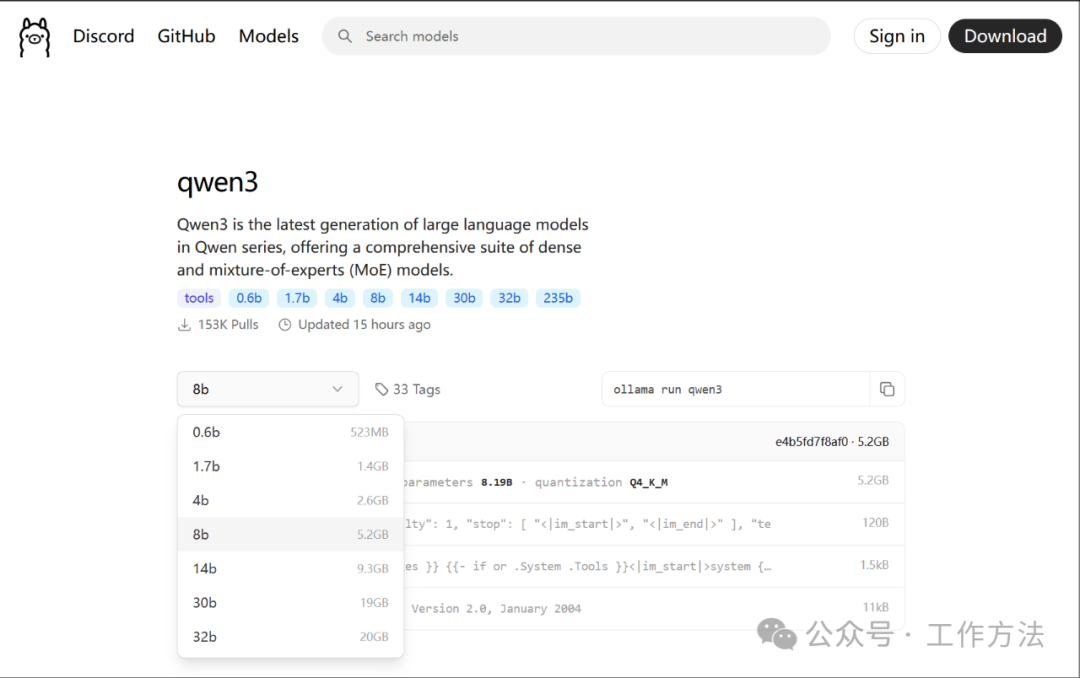Choose 1.7b 1.4GB from the dropdown
The width and height of the screenshot is (1080, 678).
[290, 466]
